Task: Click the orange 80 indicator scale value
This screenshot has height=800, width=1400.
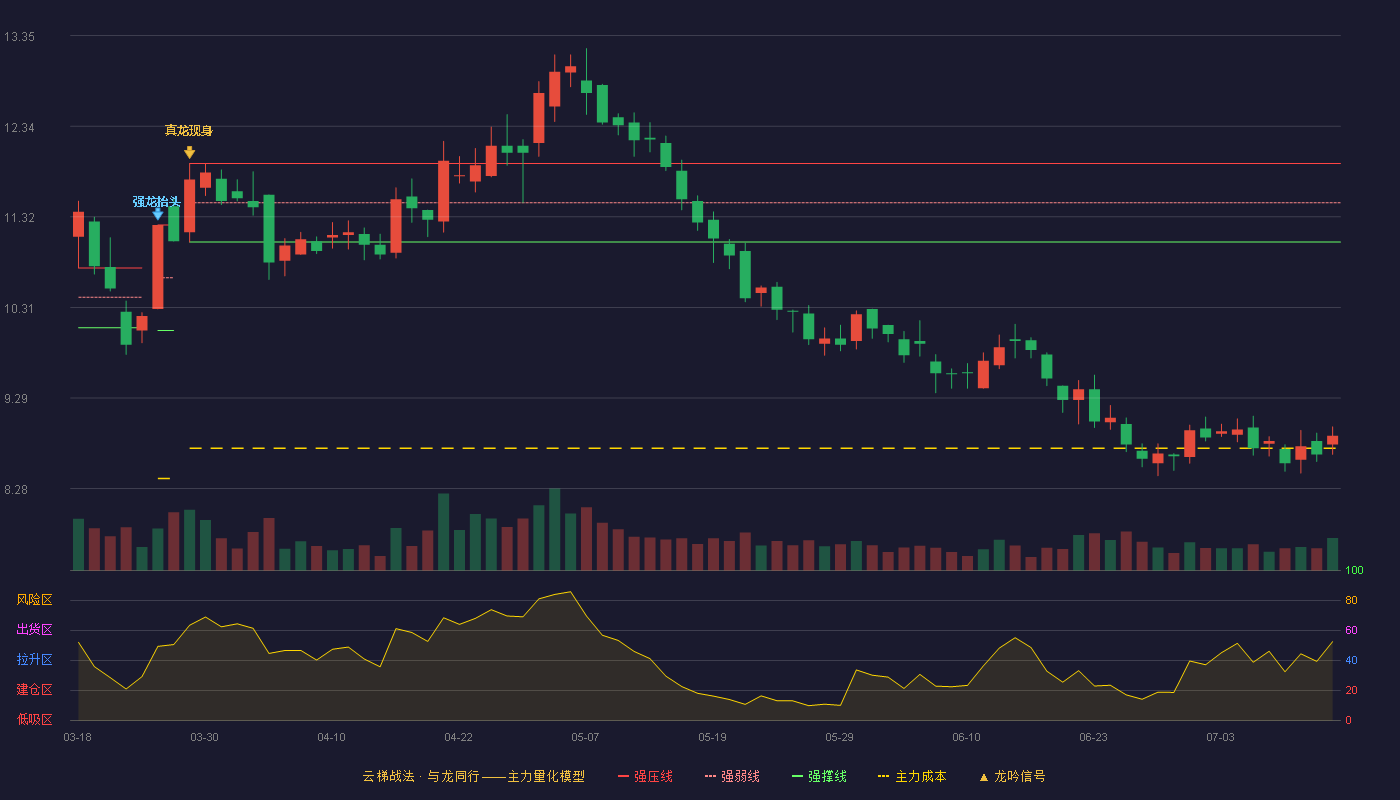Action: pos(1351,600)
